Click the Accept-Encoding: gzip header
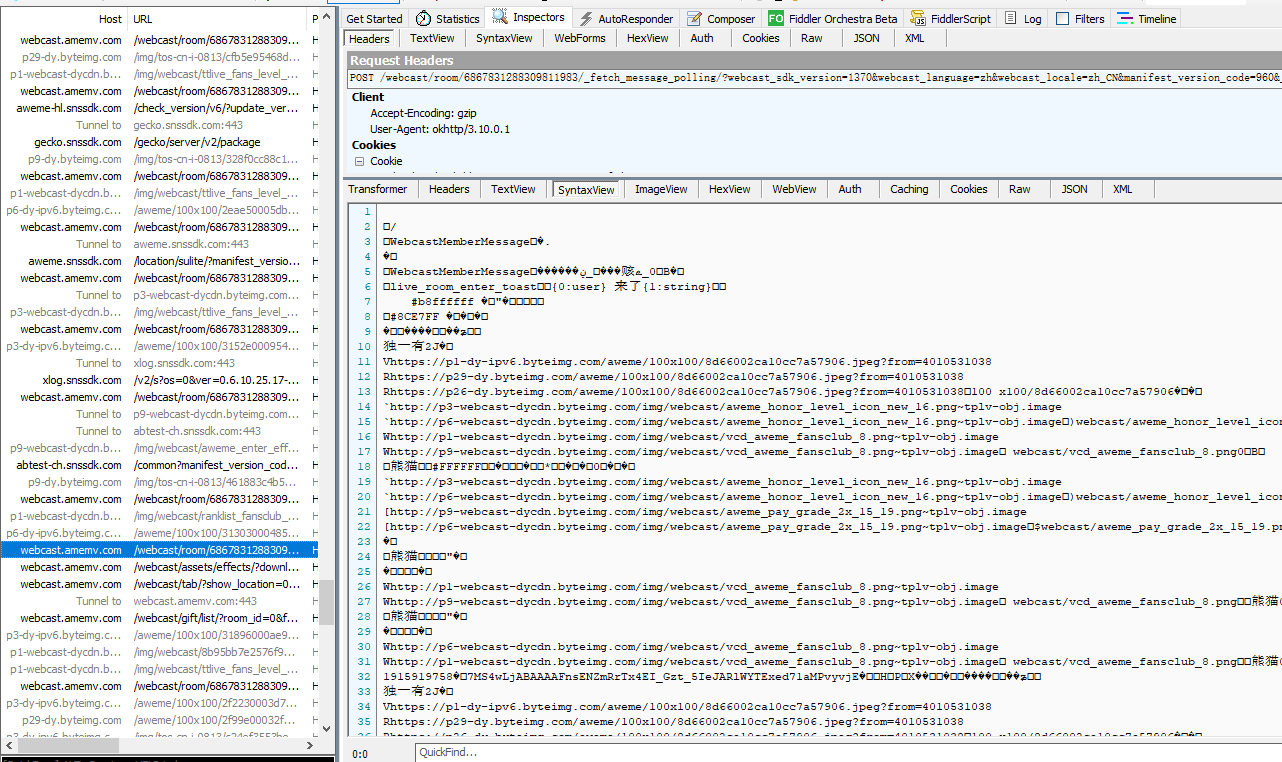The height and width of the screenshot is (762, 1282). pos(423,114)
